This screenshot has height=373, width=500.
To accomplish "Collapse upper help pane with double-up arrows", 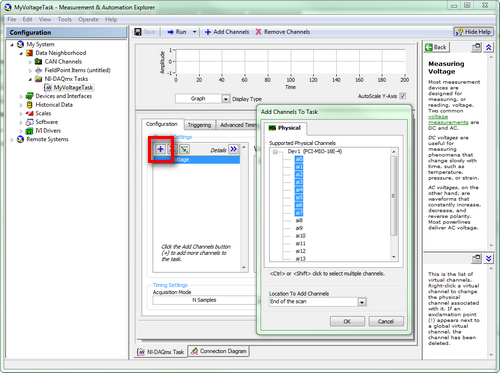I will 488,47.
